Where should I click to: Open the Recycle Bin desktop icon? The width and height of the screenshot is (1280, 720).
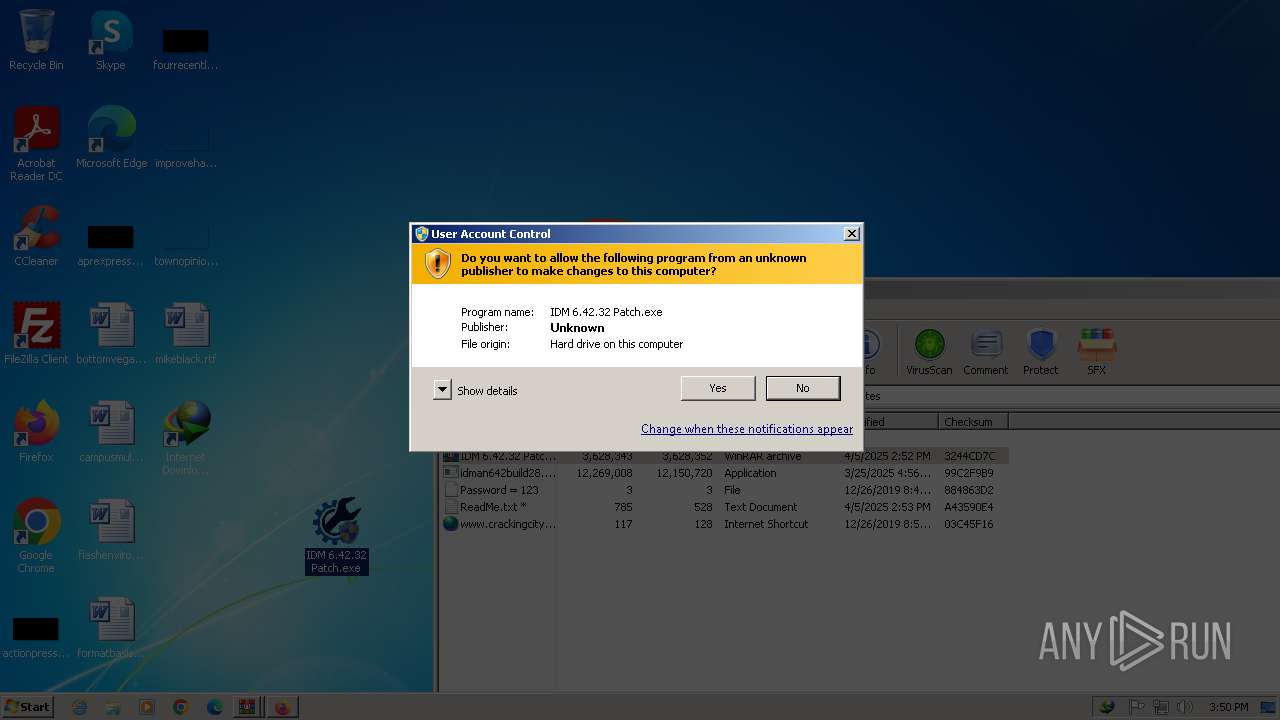tap(36, 40)
